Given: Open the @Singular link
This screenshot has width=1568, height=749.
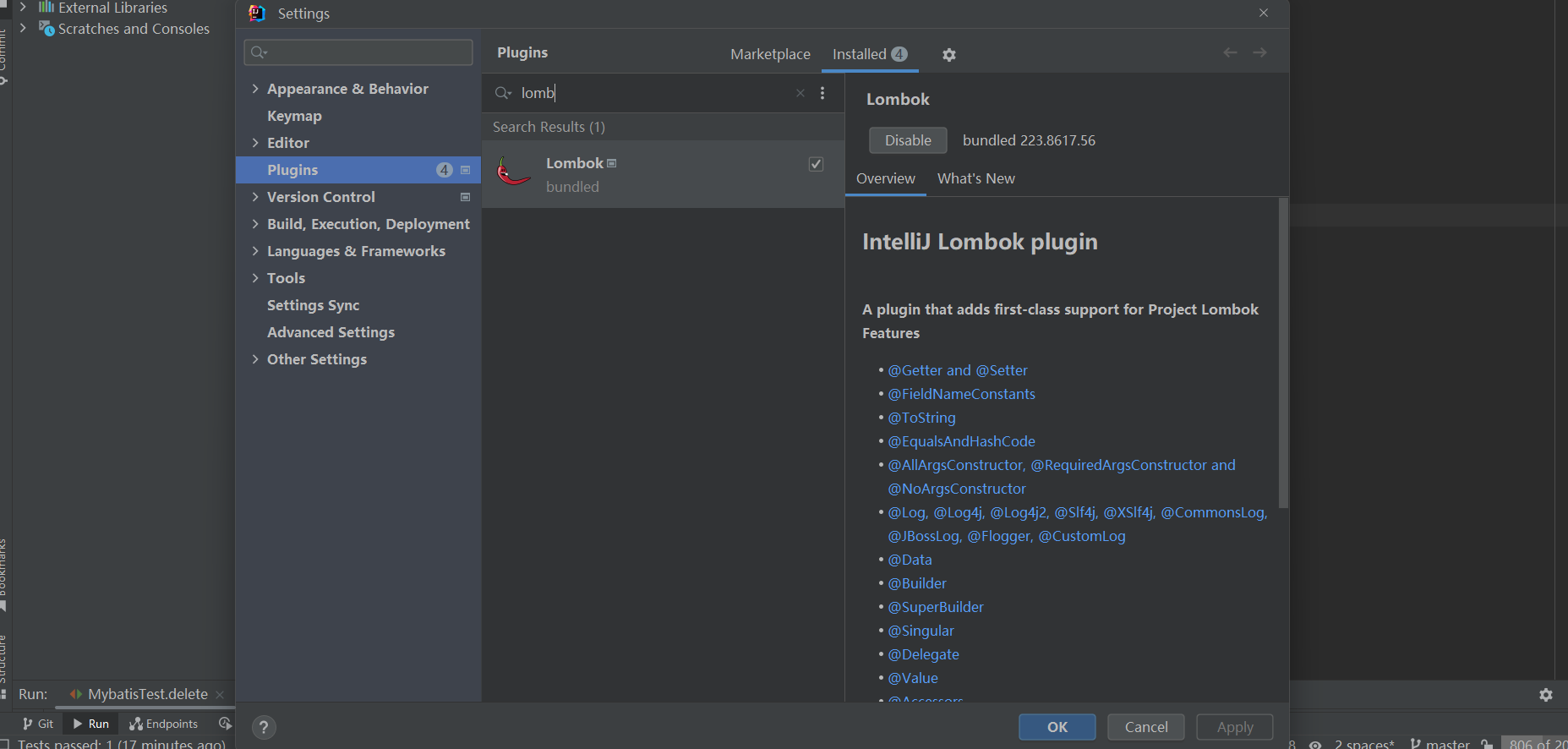Looking at the screenshot, I should (921, 631).
